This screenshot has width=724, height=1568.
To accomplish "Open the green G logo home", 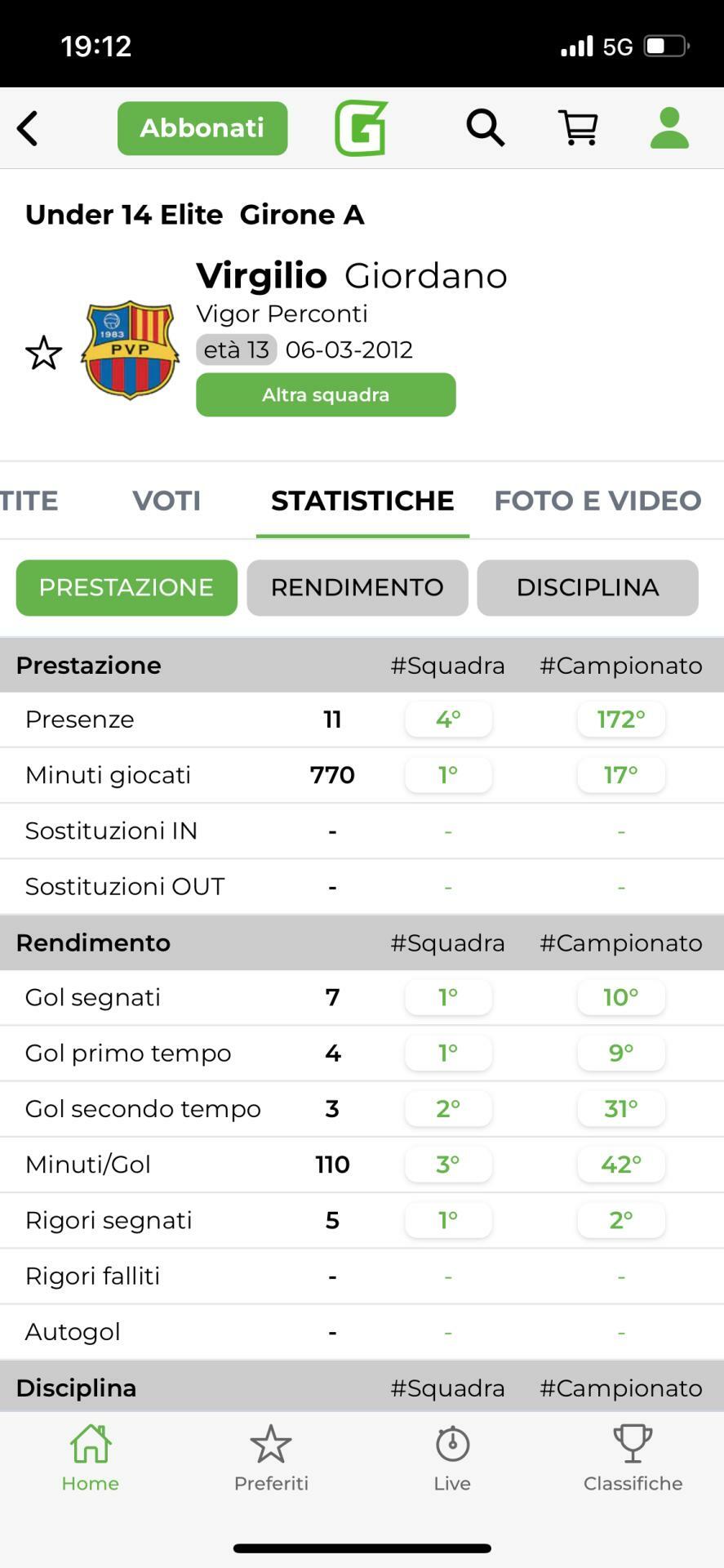I will [361, 128].
